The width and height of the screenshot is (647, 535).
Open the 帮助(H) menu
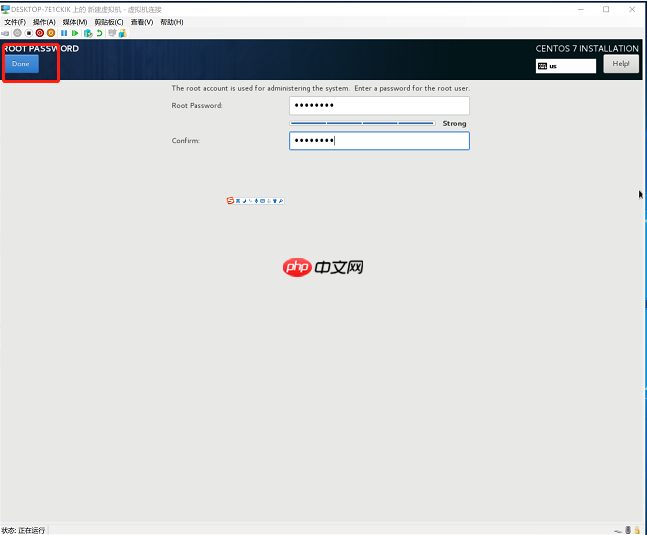[x=172, y=22]
